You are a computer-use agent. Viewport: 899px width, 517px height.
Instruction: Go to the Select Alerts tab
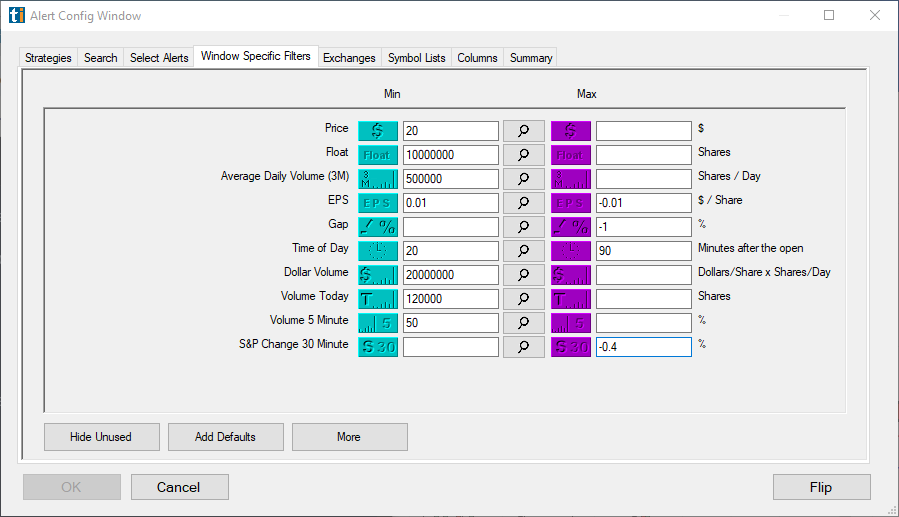coord(159,58)
